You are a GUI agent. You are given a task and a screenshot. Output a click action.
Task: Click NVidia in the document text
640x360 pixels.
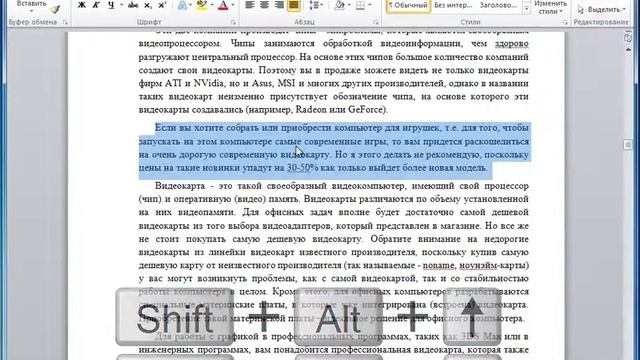point(209,83)
